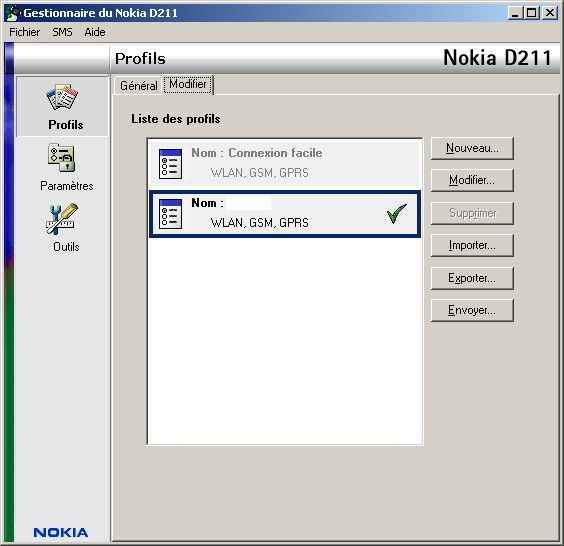Open the Outils tools icon
This screenshot has width=564, height=546.
(62, 219)
